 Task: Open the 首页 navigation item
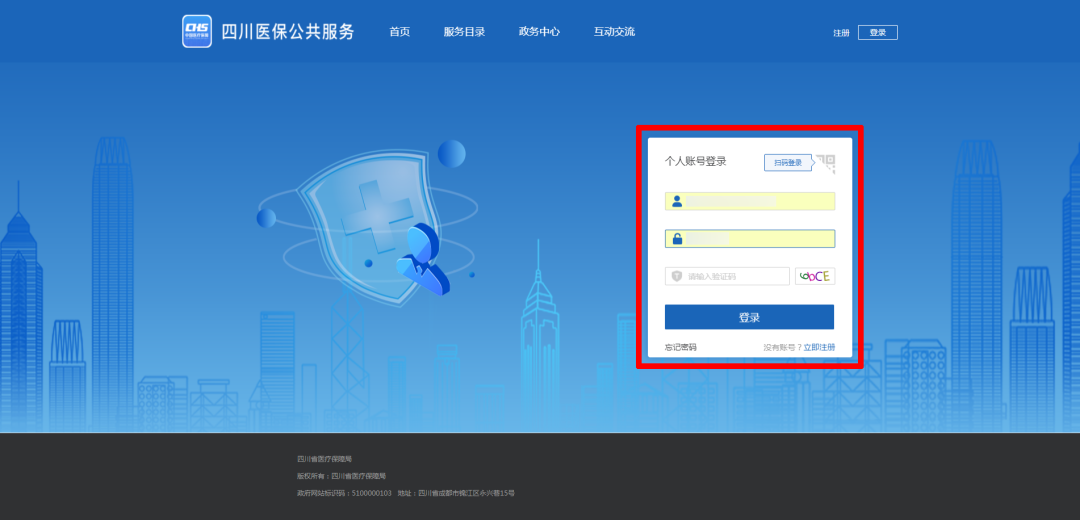[x=399, y=32]
